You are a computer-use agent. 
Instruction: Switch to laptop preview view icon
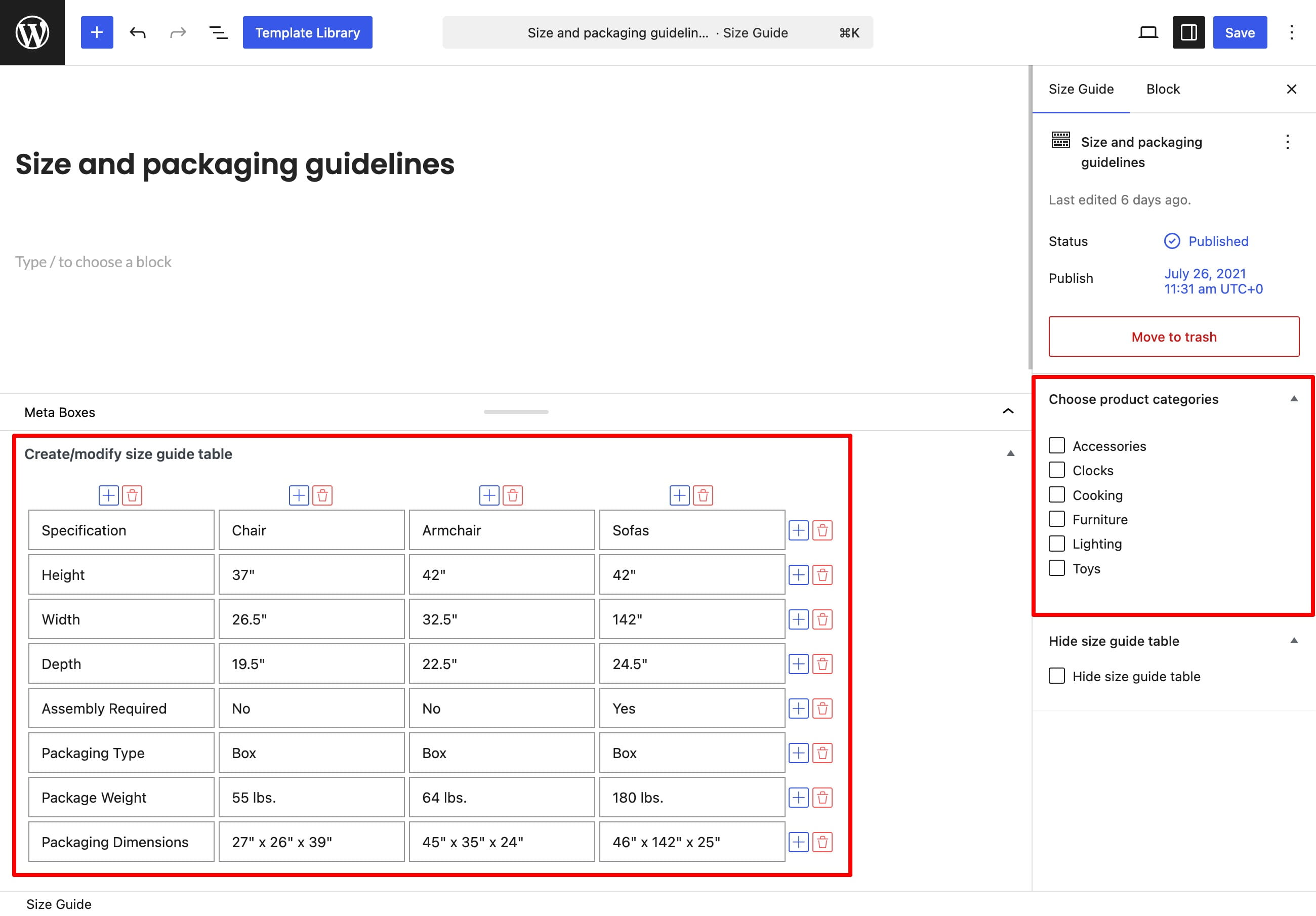click(x=1148, y=33)
